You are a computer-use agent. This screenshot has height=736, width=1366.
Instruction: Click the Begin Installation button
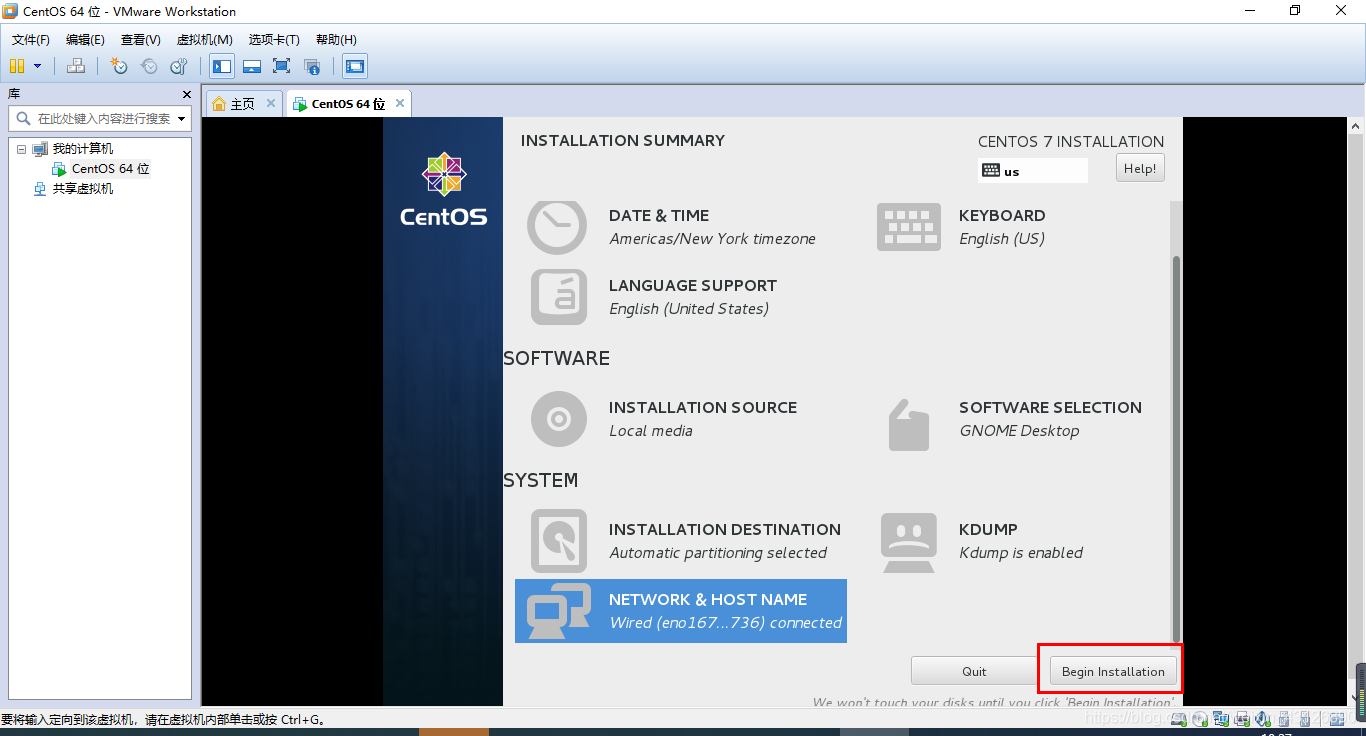click(x=1113, y=671)
